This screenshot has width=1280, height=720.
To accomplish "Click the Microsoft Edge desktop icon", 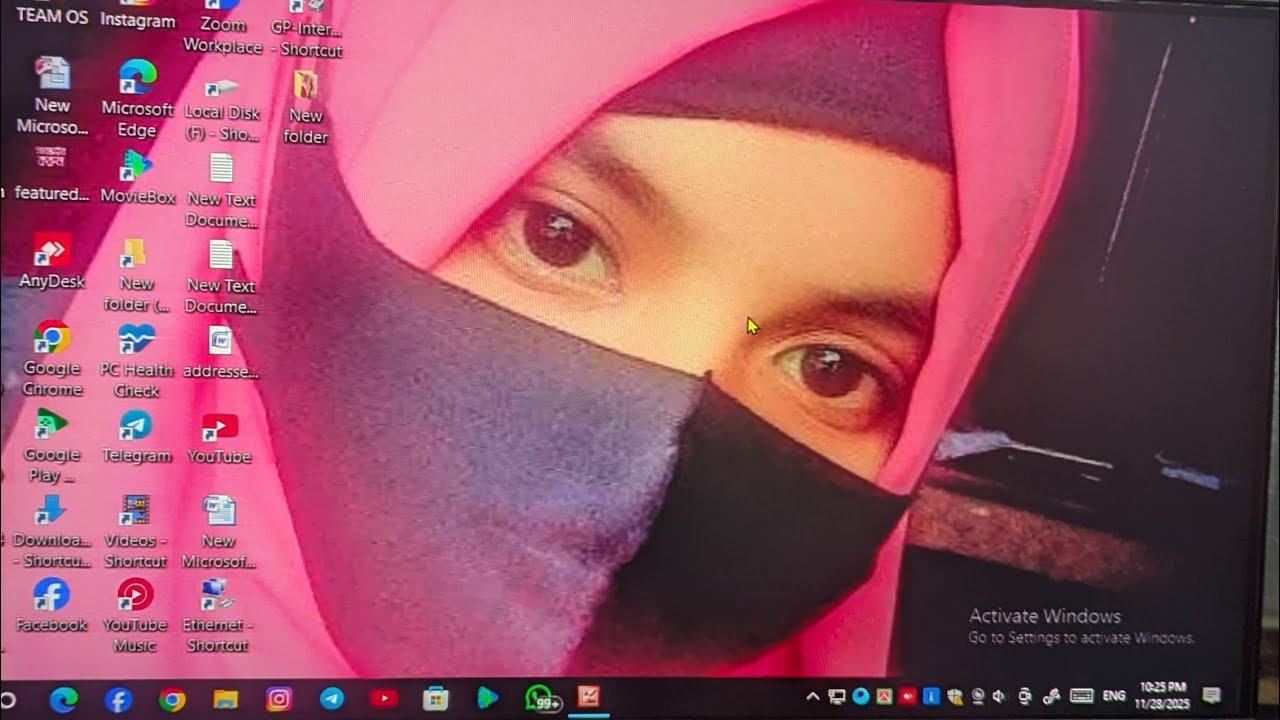I will [137, 78].
